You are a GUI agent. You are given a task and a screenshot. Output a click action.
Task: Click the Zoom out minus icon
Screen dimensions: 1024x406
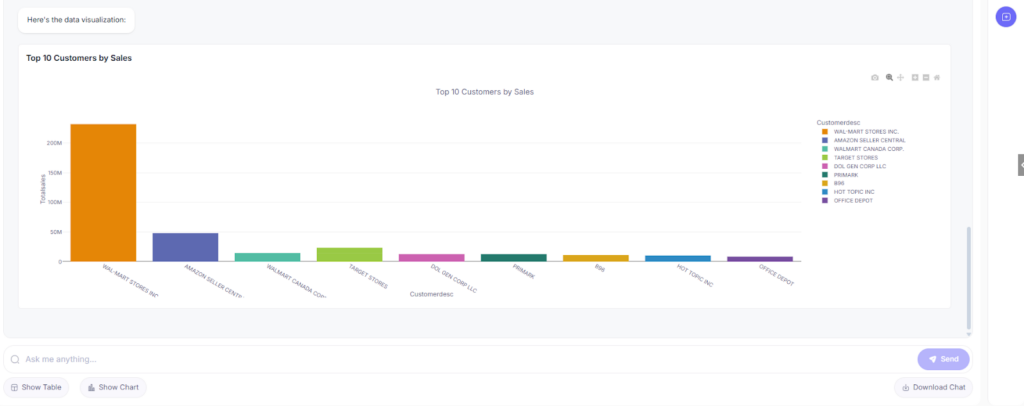point(926,77)
